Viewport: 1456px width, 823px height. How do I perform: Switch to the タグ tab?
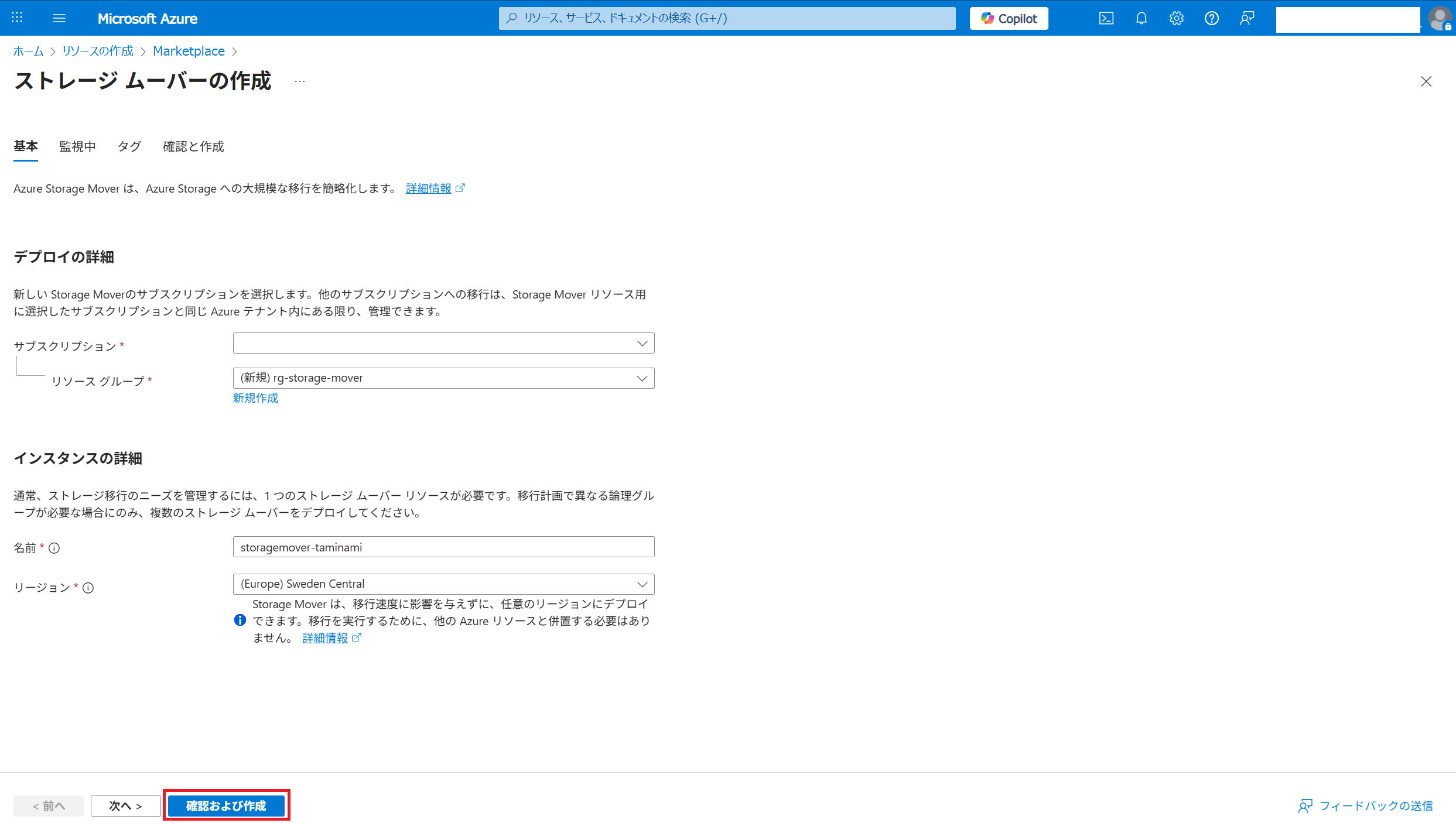(x=129, y=146)
